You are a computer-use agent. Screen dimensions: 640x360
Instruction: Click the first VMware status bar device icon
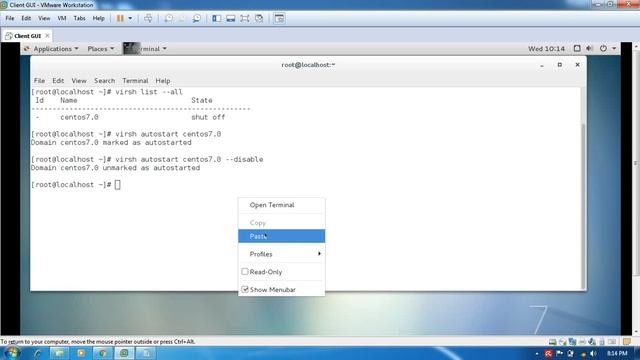click(x=552, y=342)
